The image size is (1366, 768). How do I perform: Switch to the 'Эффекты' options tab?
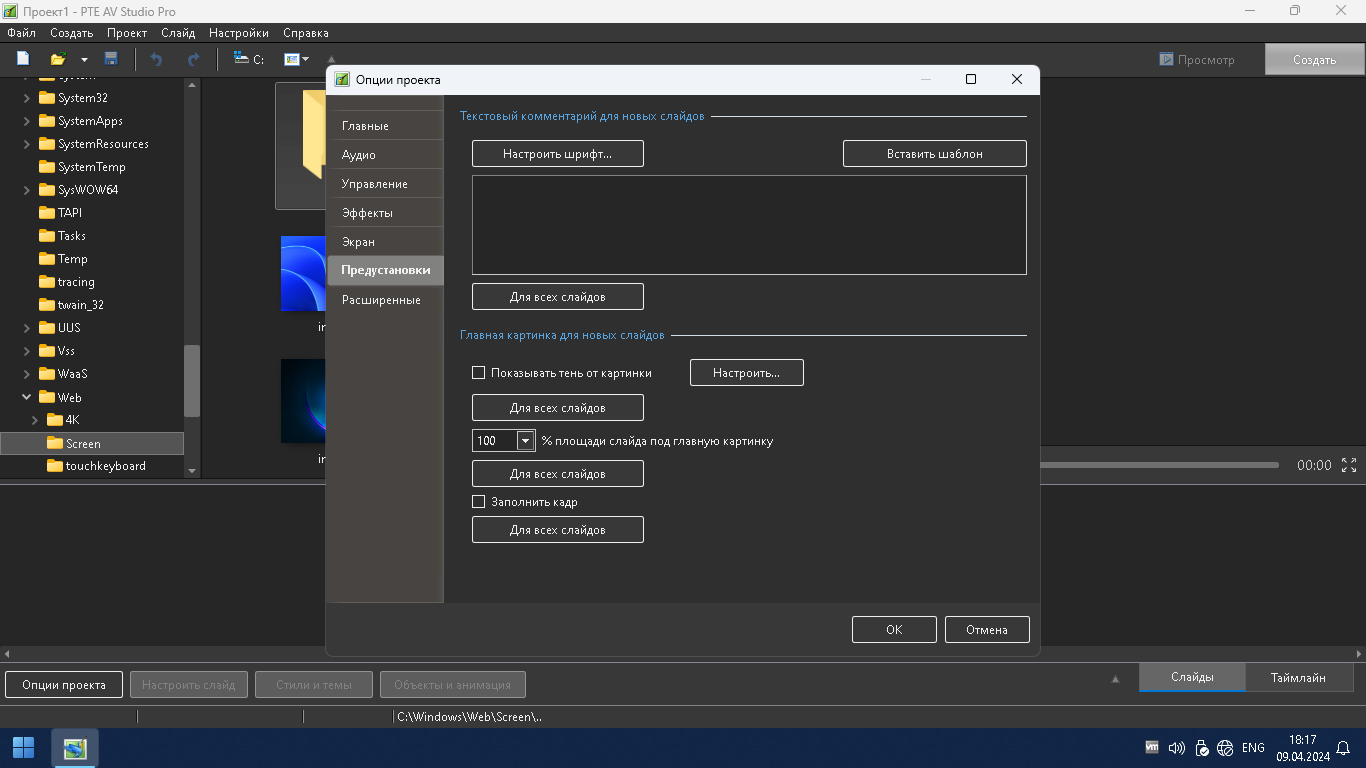pos(367,213)
